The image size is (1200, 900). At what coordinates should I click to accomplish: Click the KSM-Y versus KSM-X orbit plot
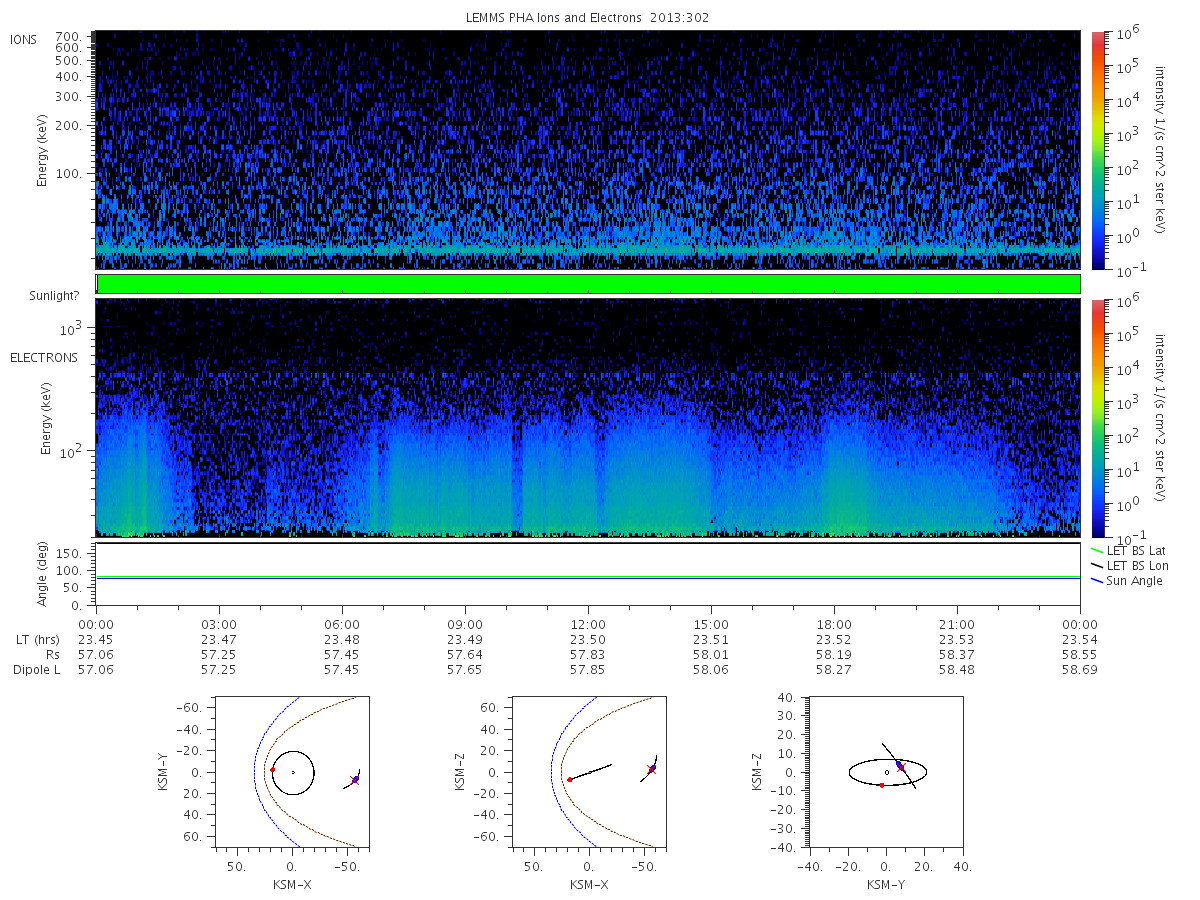[292, 772]
